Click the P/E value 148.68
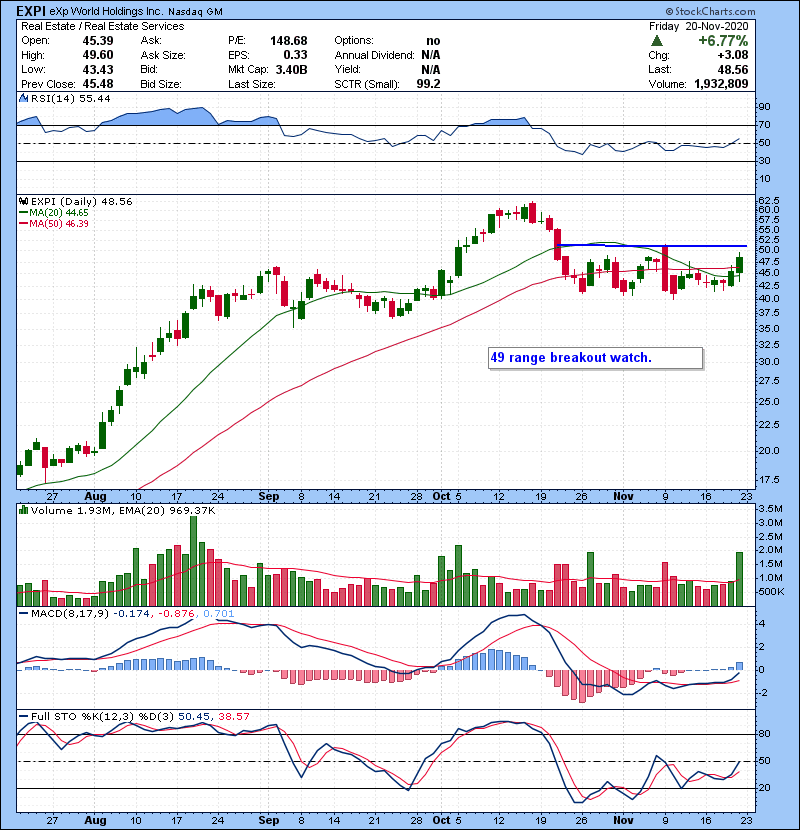Image resolution: width=800 pixels, height=830 pixels. (289, 41)
